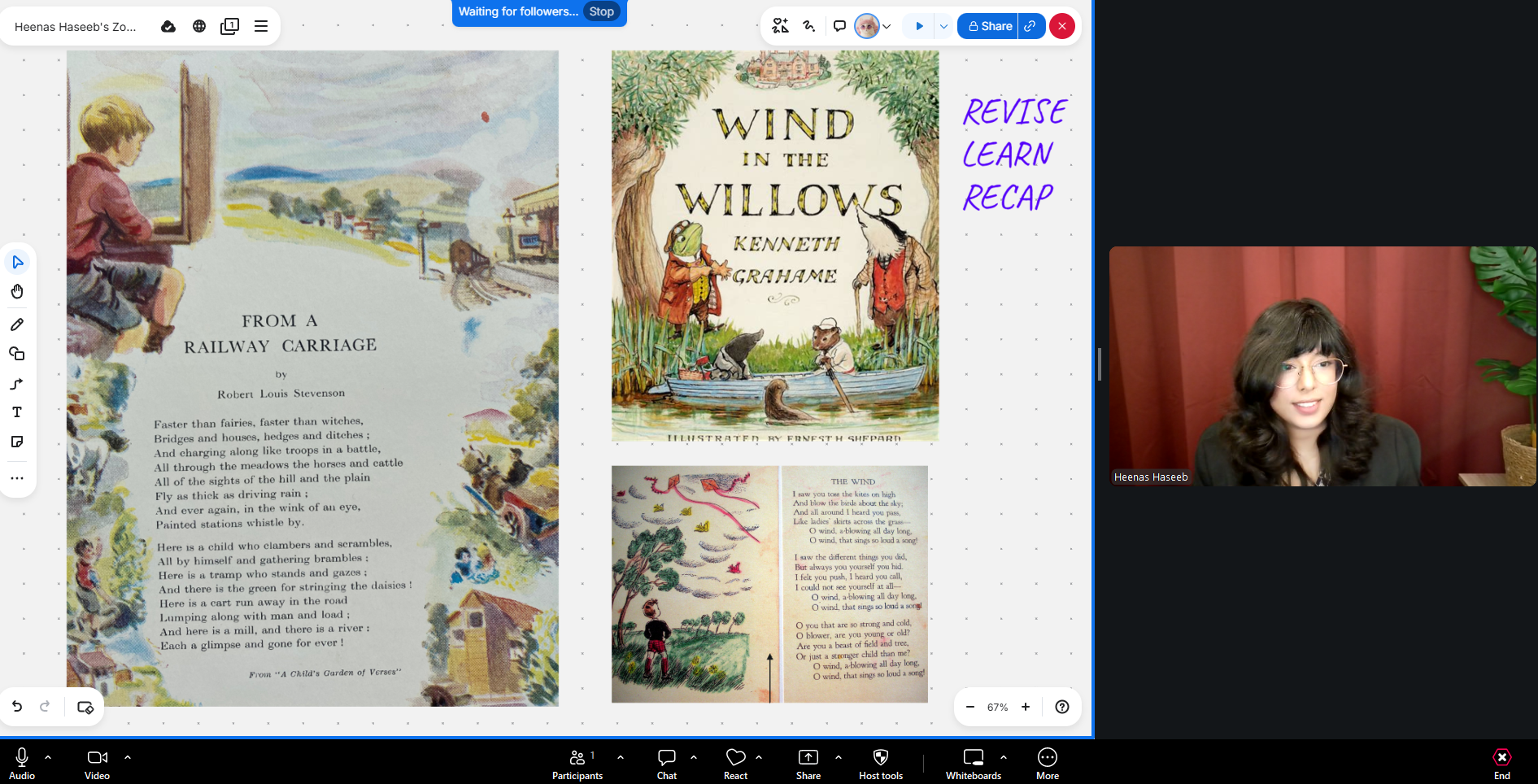Select the Railway Carriage poem image
Viewport: 1538px width, 784px height.
pos(312,378)
